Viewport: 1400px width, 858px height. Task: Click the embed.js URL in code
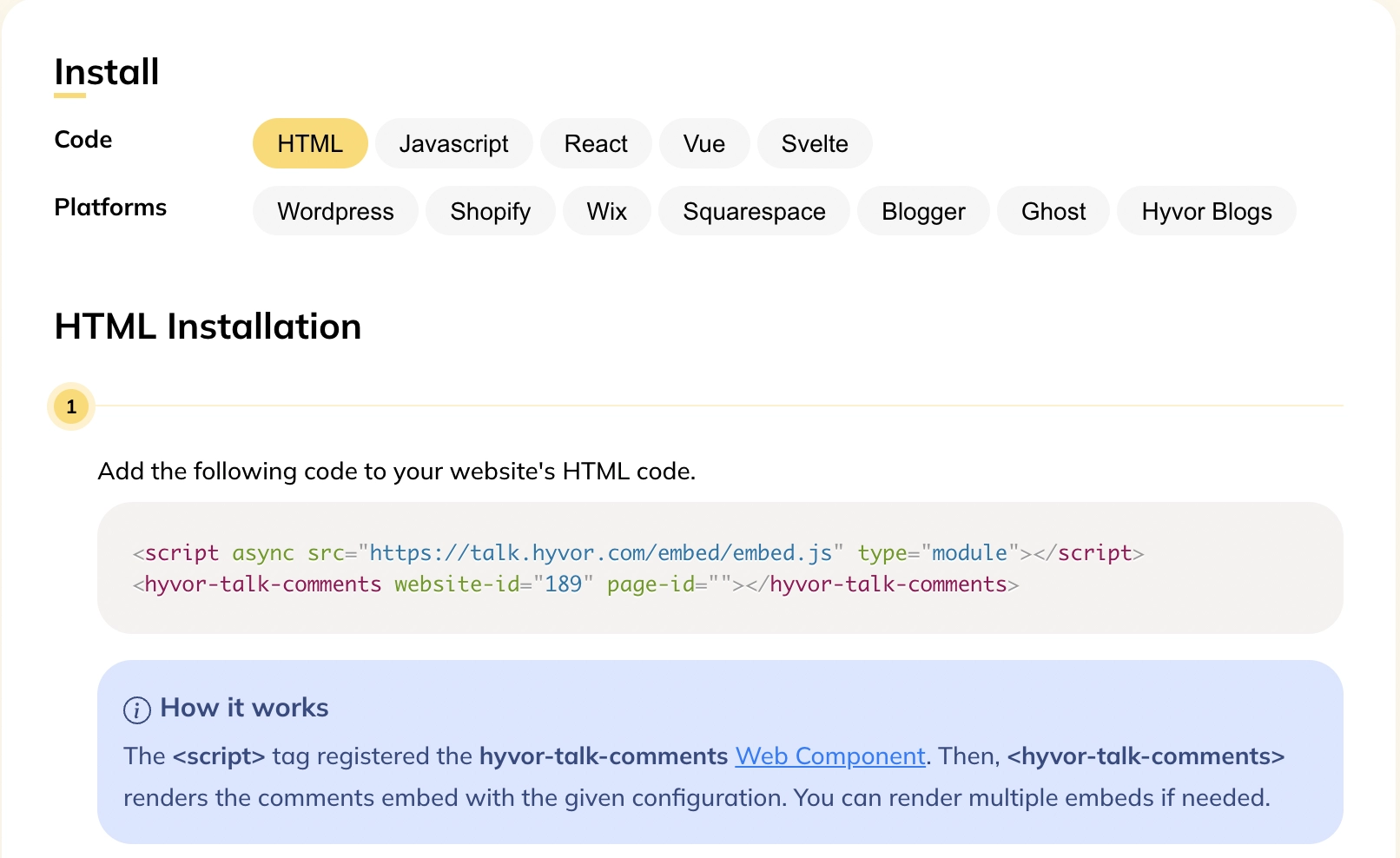tap(601, 553)
